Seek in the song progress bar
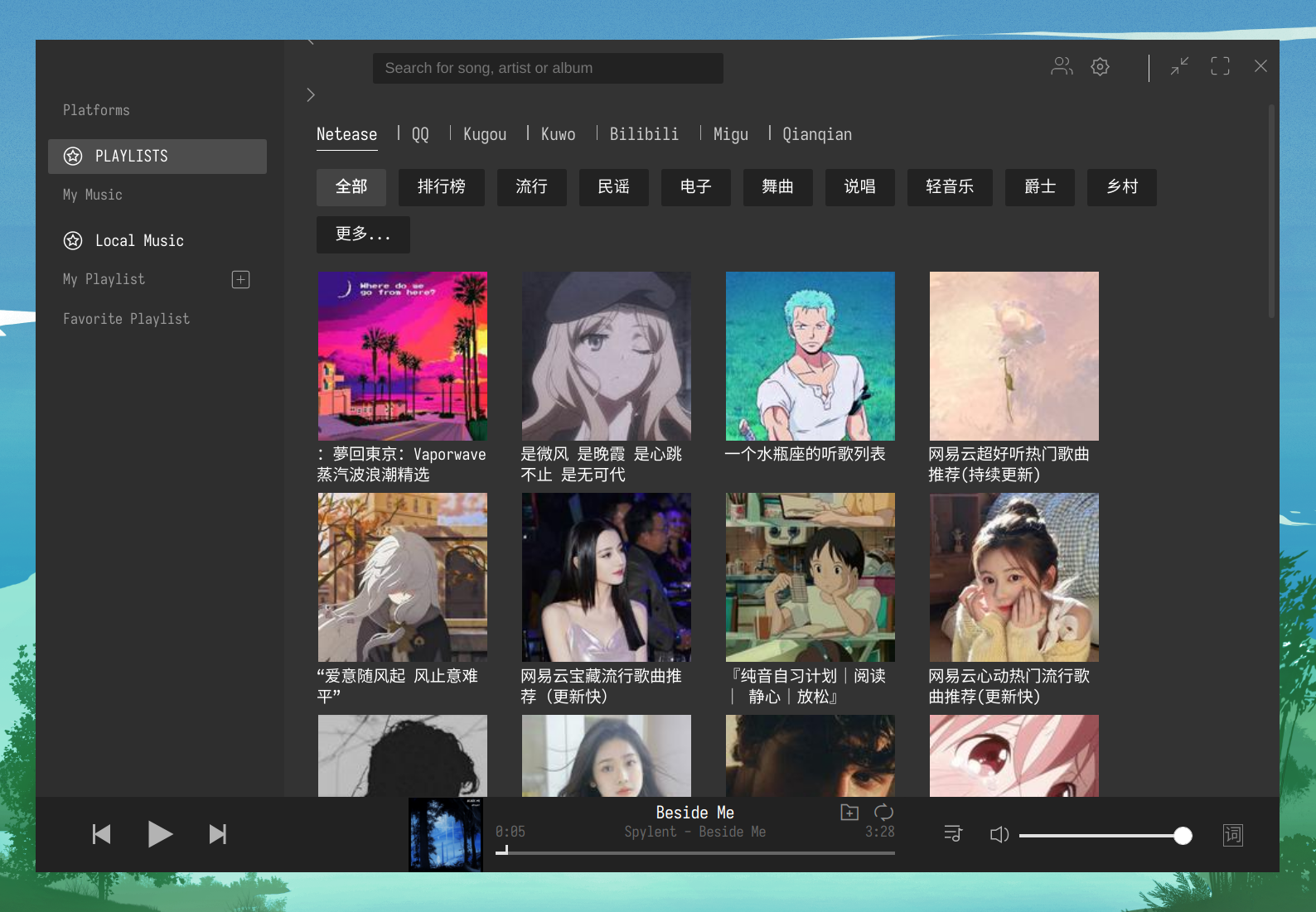The width and height of the screenshot is (1316, 912). (x=695, y=852)
